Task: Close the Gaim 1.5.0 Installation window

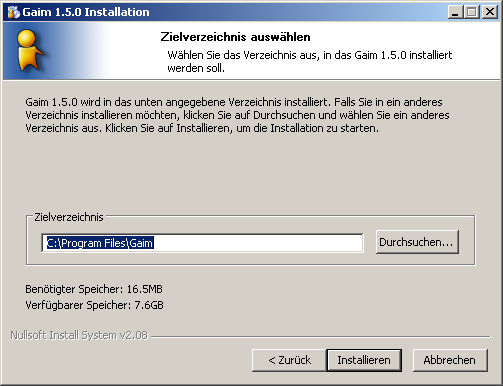Action: [x=490, y=12]
